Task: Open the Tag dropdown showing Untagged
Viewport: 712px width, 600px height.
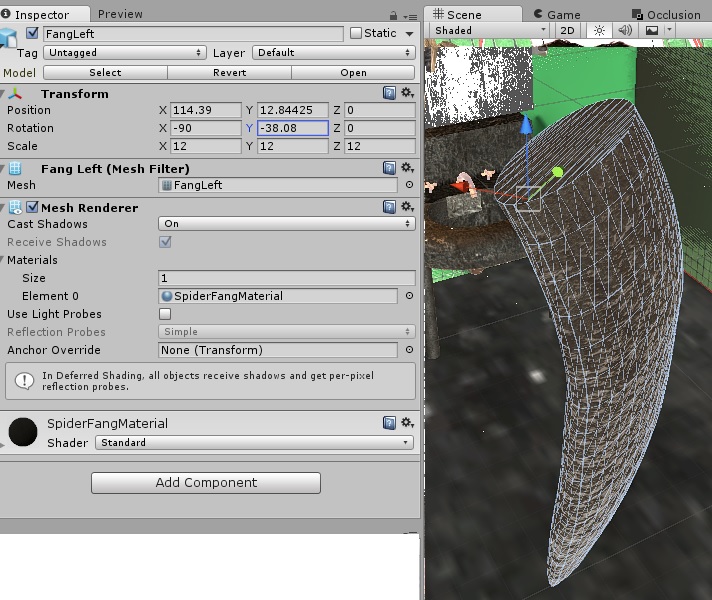Action: 125,53
